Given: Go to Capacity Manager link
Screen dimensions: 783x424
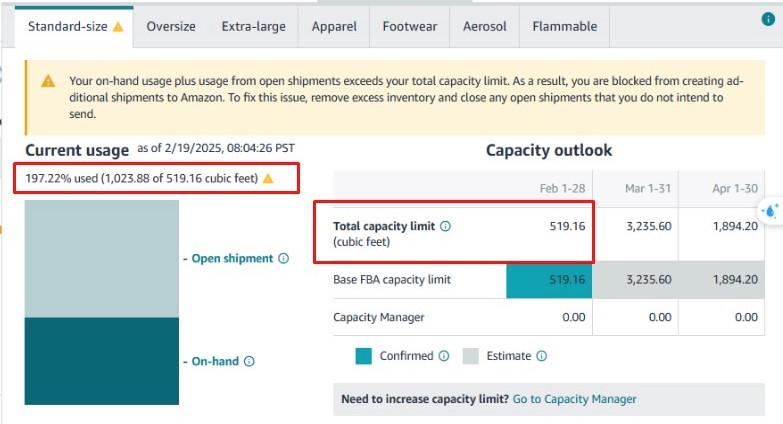Looking at the screenshot, I should click(574, 399).
